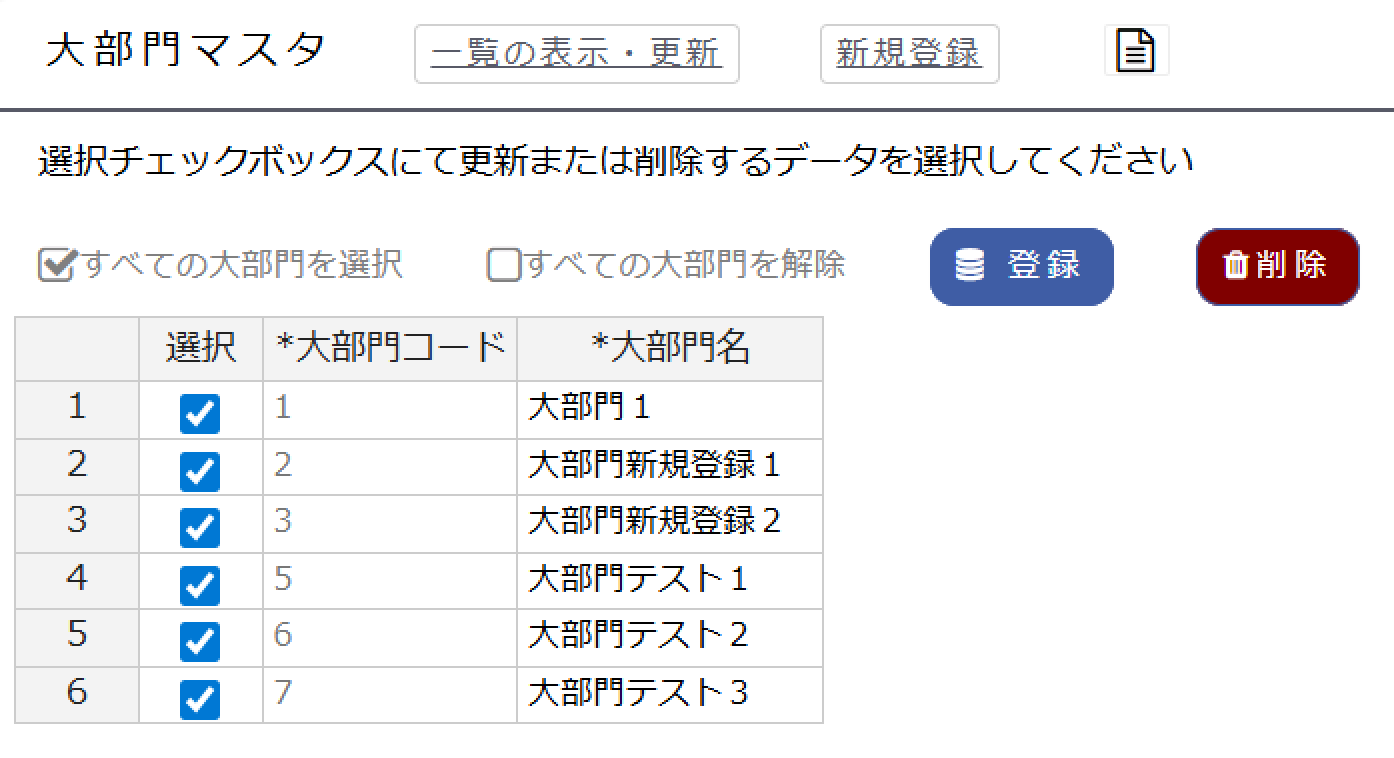Toggle the すべての大部門を選択 checkbox
The width and height of the screenshot is (1394, 758).
click(x=56, y=265)
